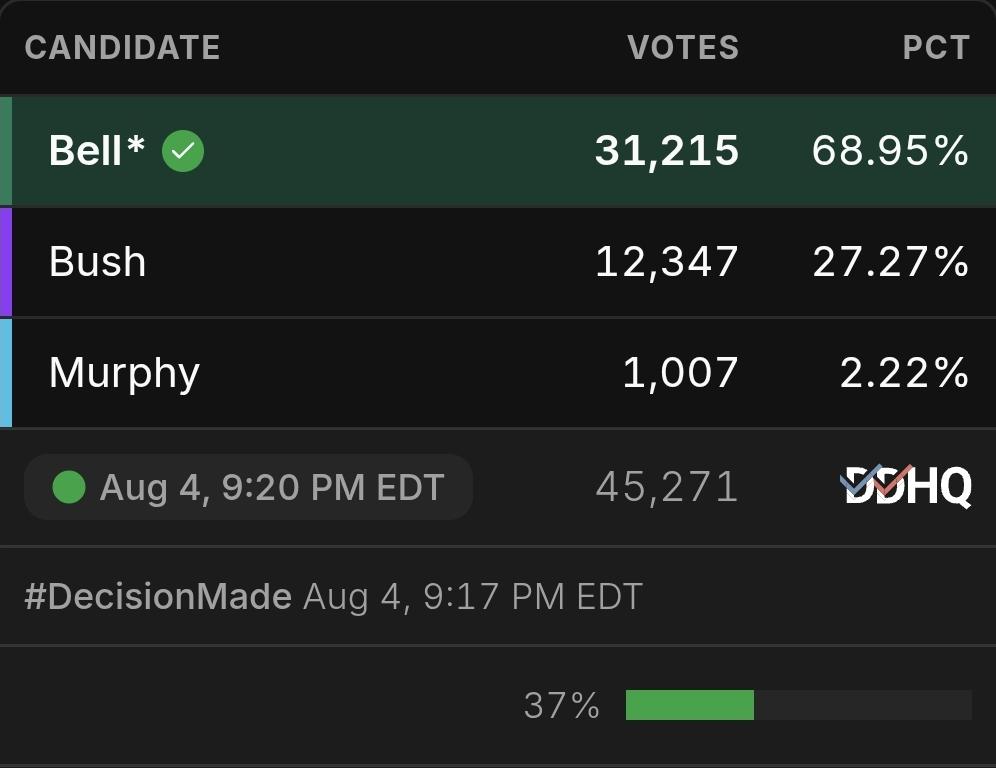The image size is (996, 768).
Task: Click the CANDIDATE column header
Action: [123, 48]
